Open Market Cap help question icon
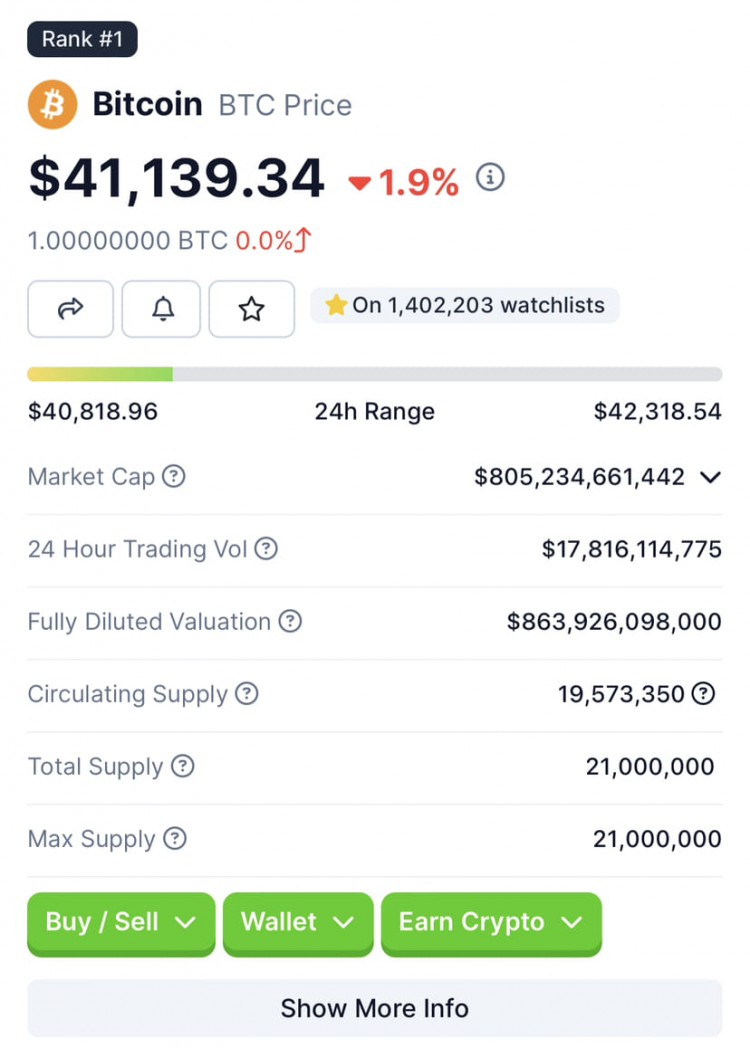This screenshot has width=750, height=1048. click(174, 477)
